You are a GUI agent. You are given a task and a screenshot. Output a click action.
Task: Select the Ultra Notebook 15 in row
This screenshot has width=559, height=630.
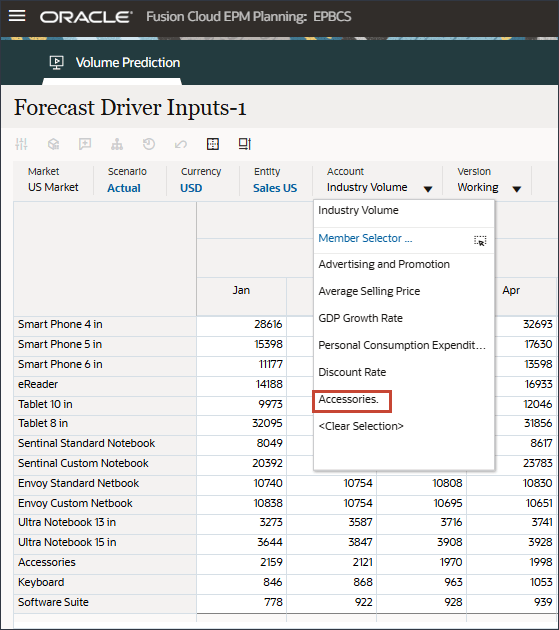(x=105, y=544)
